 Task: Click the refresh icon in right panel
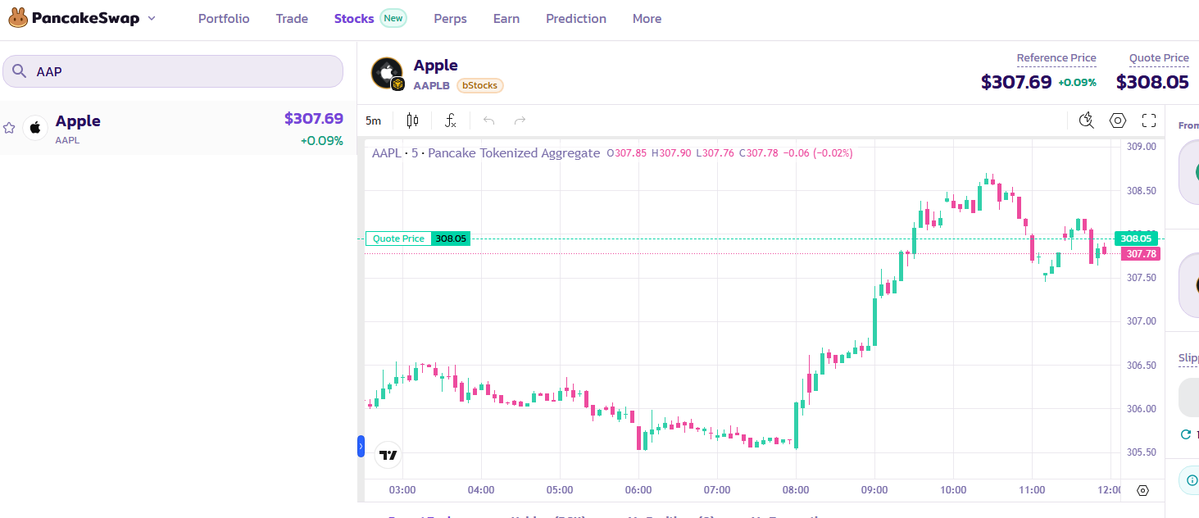click(1187, 435)
